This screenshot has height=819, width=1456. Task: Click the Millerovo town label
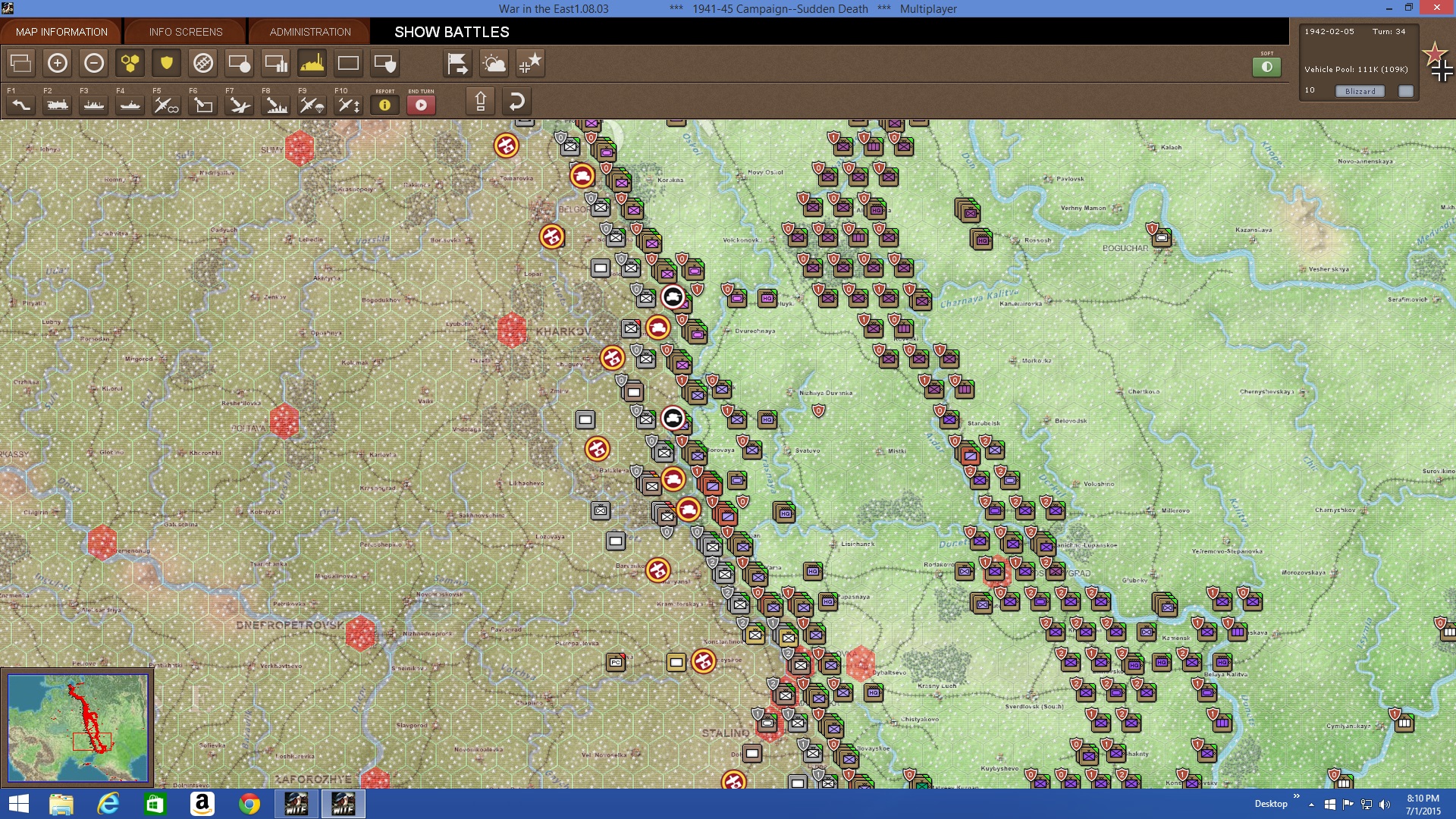(x=1175, y=510)
